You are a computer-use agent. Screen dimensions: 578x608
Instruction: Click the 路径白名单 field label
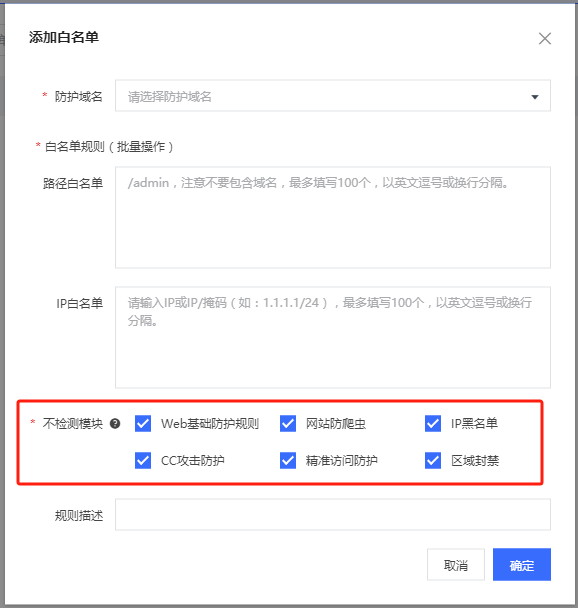click(x=73, y=183)
